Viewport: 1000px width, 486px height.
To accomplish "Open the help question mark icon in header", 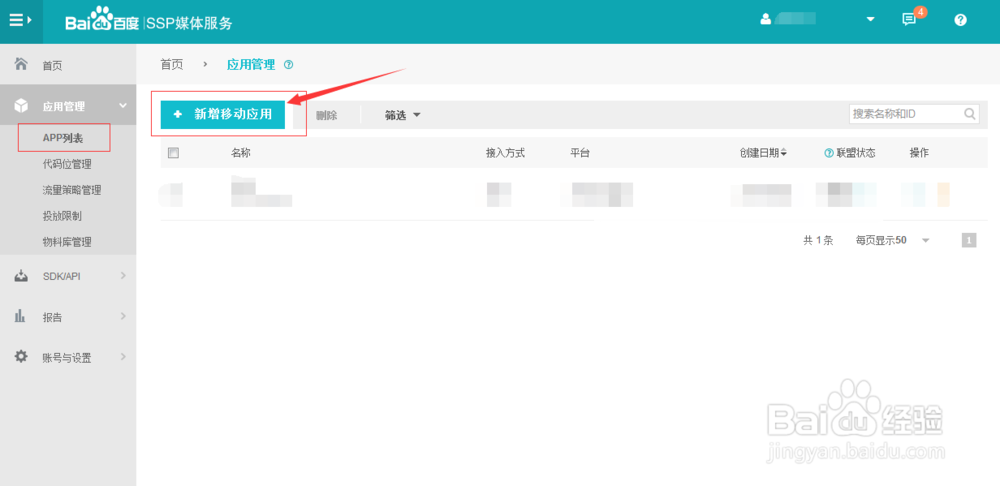I will click(x=960, y=20).
